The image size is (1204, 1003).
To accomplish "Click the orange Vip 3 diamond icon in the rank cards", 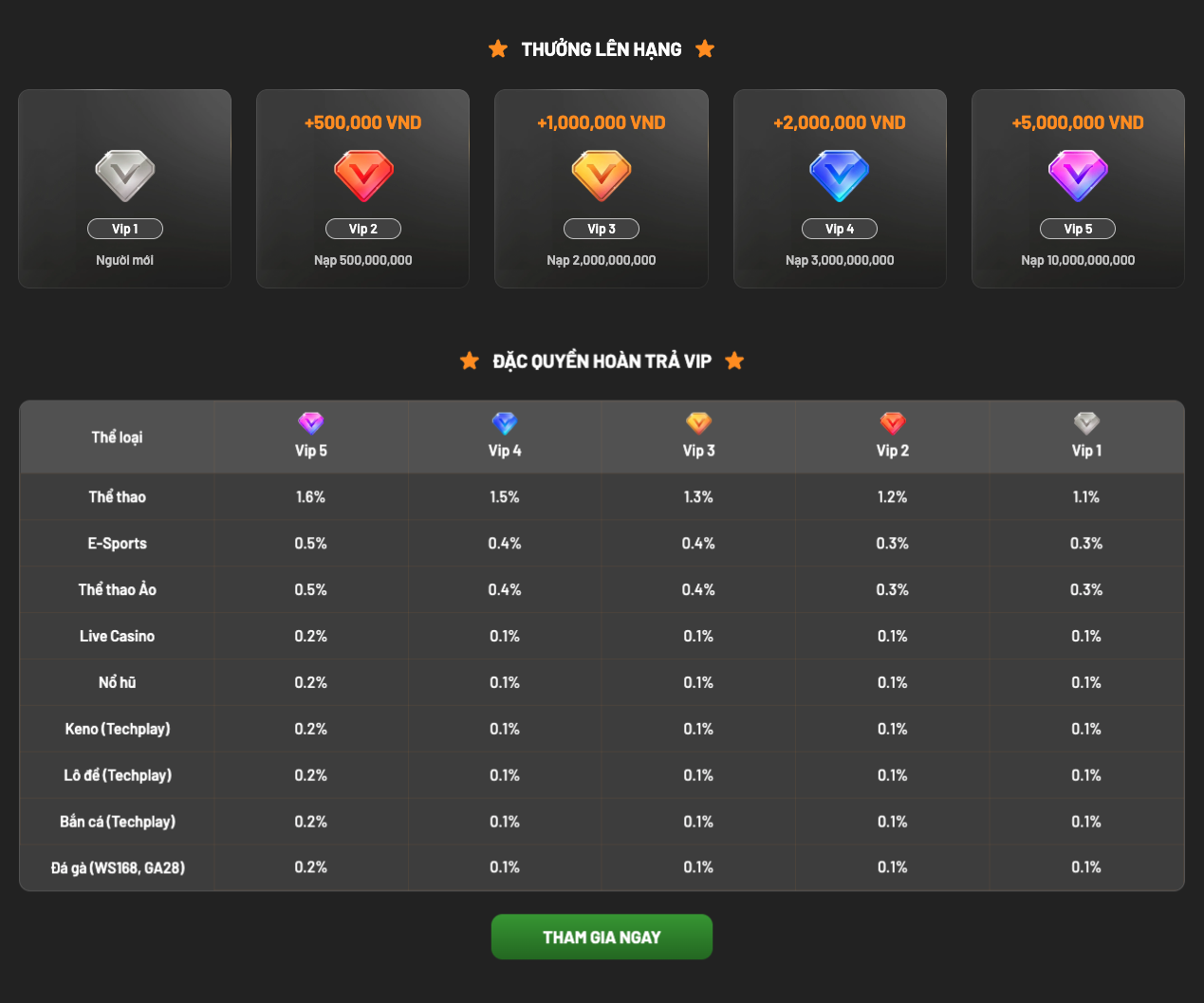I will point(602,176).
